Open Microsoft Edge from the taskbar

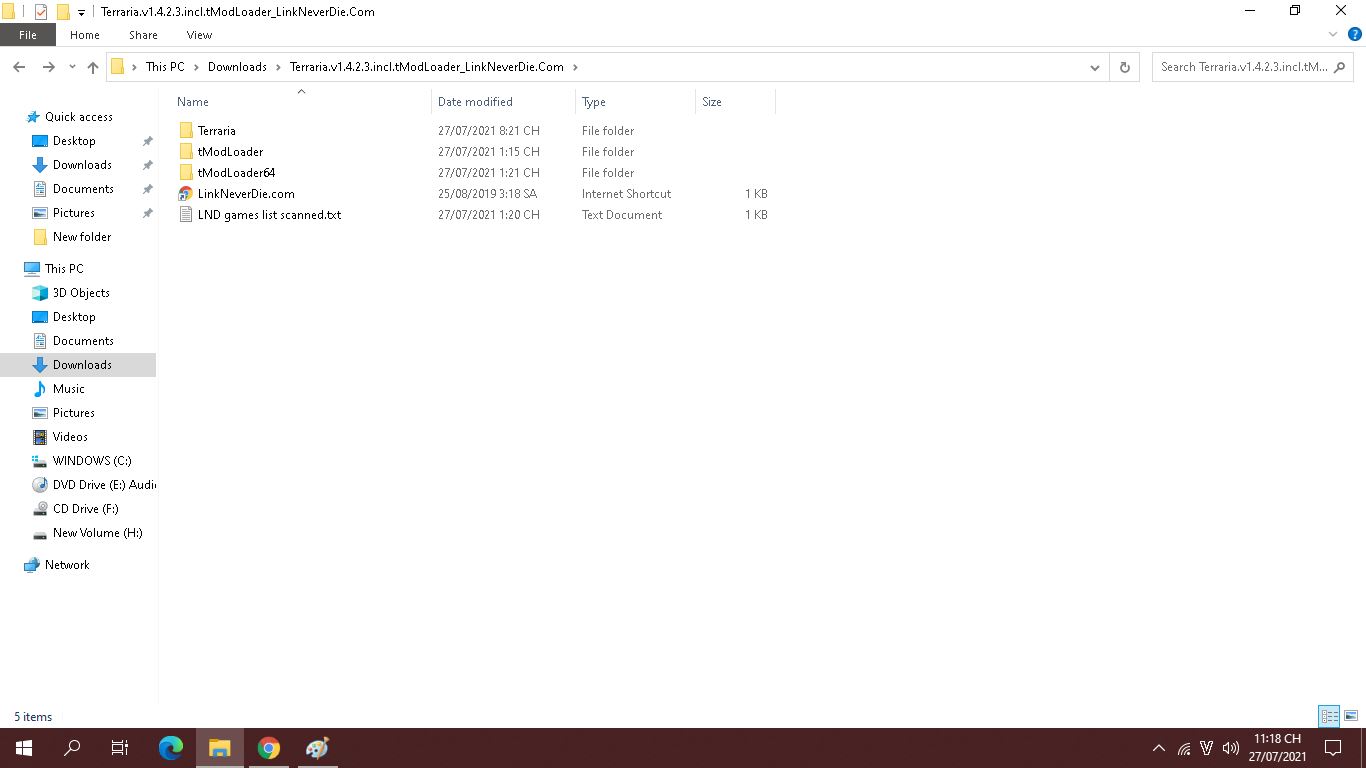point(171,748)
